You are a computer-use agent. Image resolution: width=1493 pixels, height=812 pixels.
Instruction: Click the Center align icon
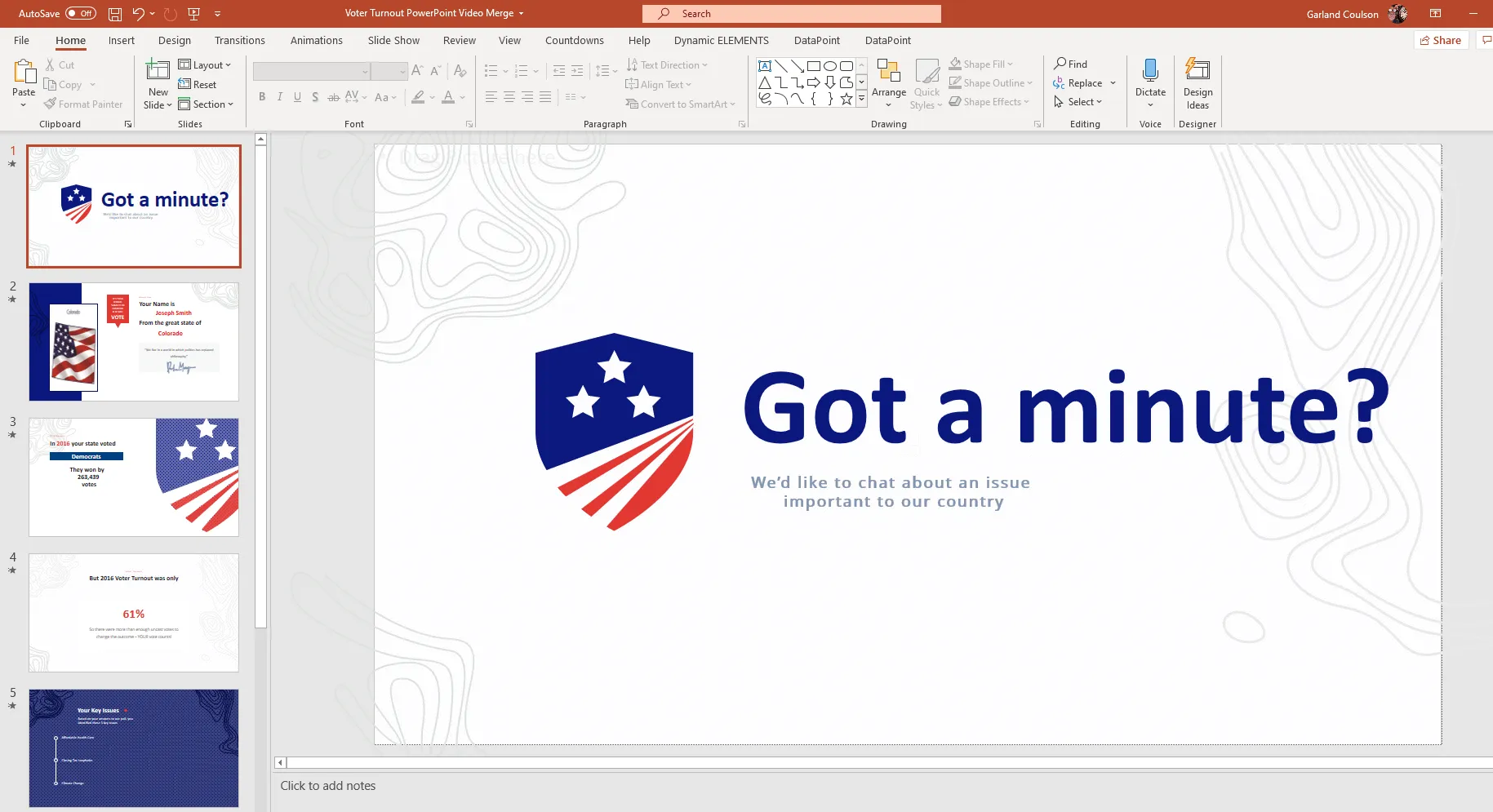pyautogui.click(x=509, y=97)
